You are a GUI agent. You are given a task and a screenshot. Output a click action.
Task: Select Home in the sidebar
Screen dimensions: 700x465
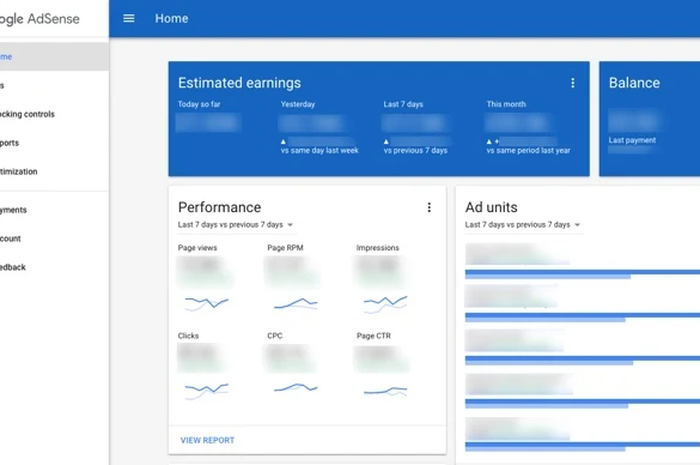coord(54,57)
